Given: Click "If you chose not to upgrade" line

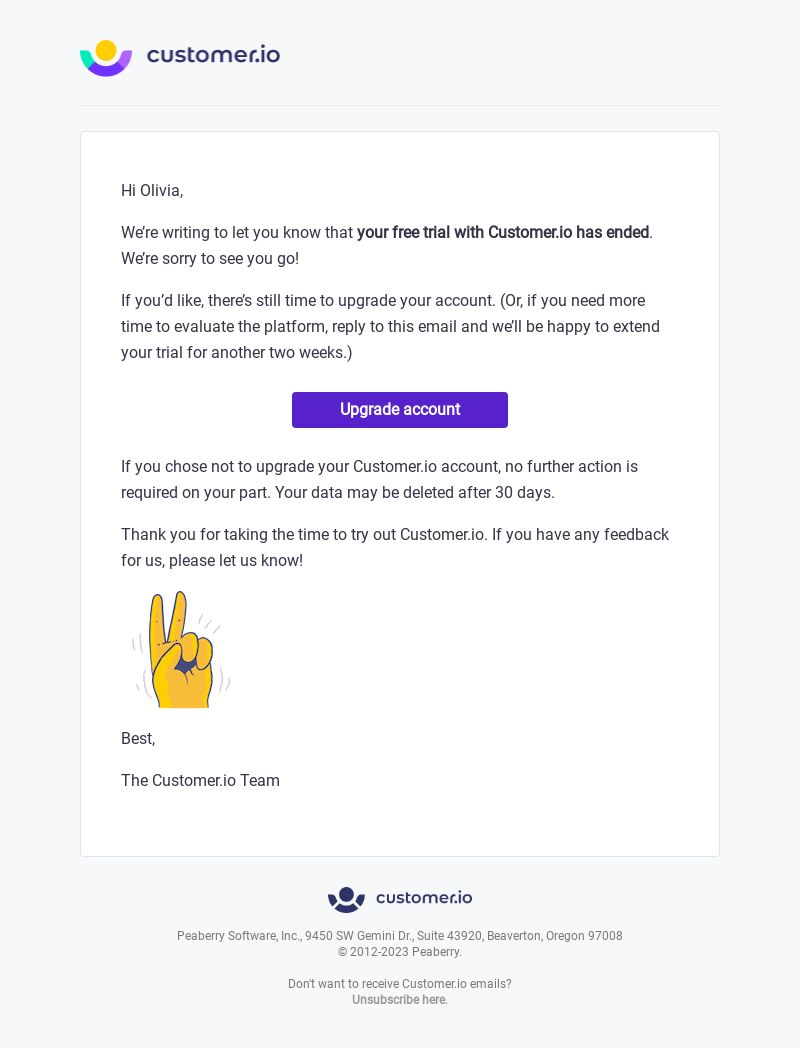Looking at the screenshot, I should pos(379,467).
